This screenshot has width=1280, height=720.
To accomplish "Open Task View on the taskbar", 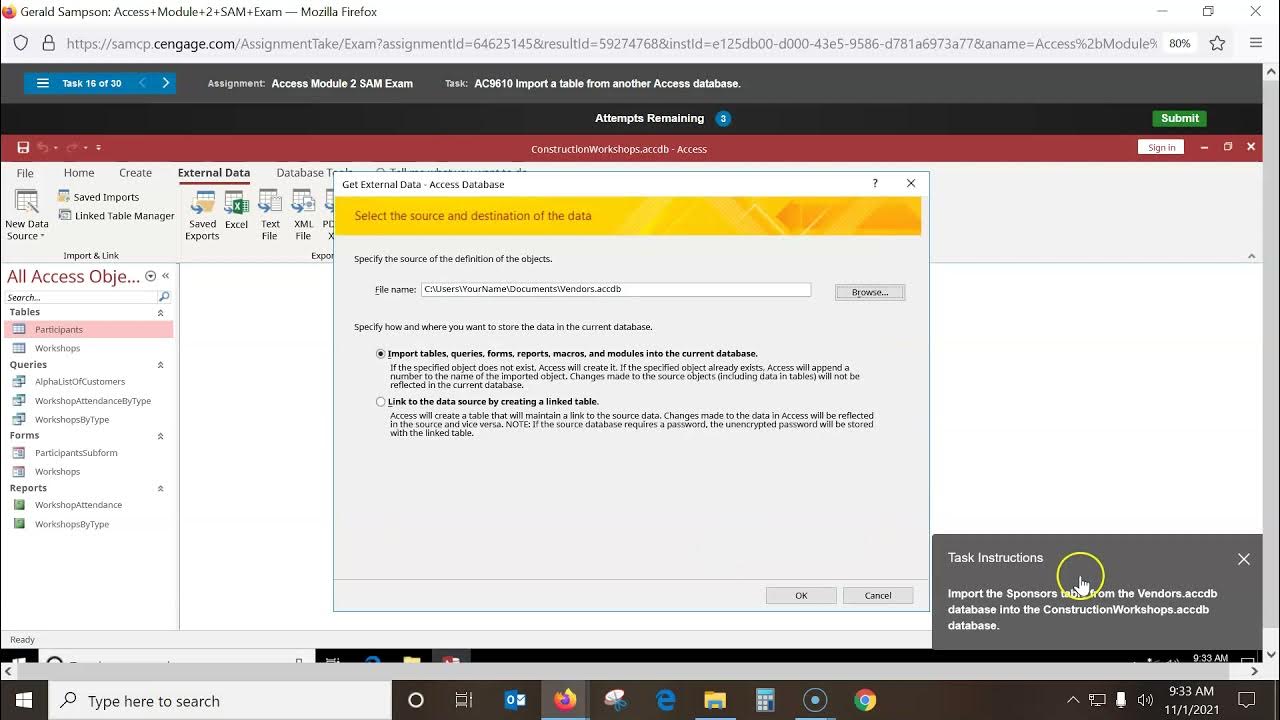I will tap(464, 700).
